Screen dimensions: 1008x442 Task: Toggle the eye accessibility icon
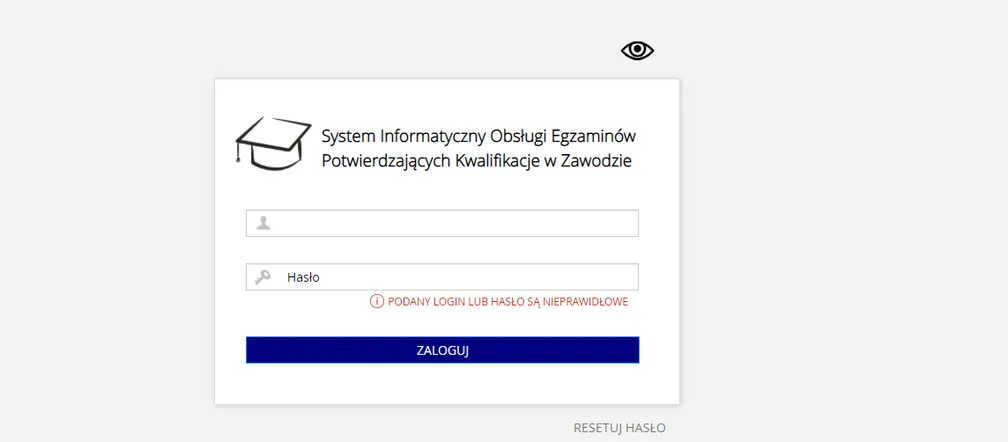[x=637, y=51]
